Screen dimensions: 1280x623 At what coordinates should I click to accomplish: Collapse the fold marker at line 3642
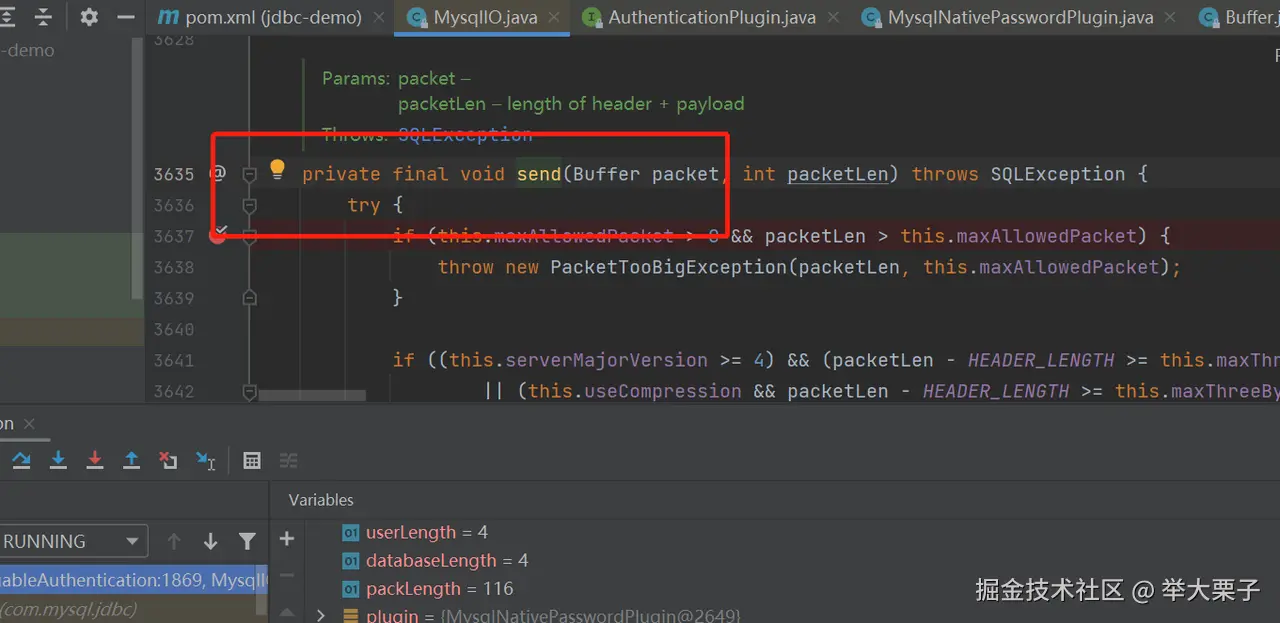(250, 391)
